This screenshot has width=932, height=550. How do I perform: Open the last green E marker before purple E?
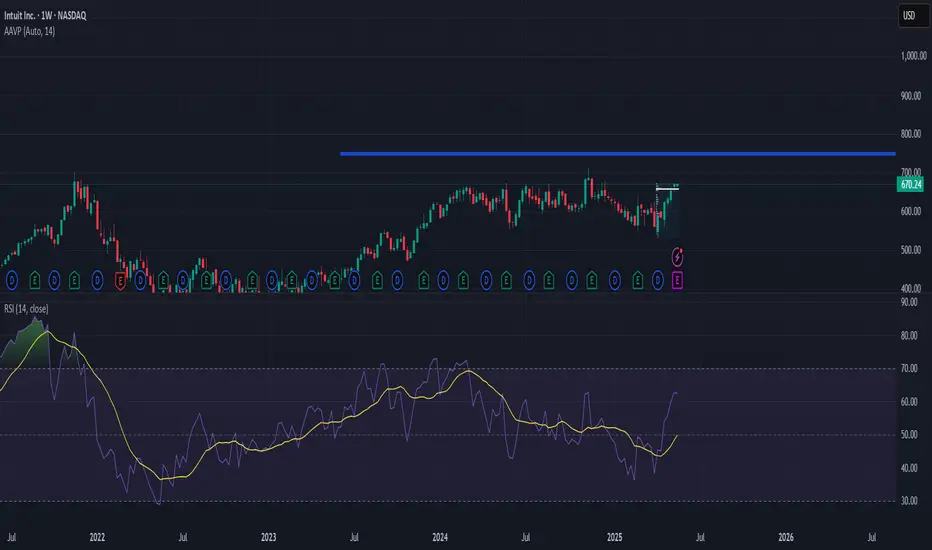(x=637, y=280)
